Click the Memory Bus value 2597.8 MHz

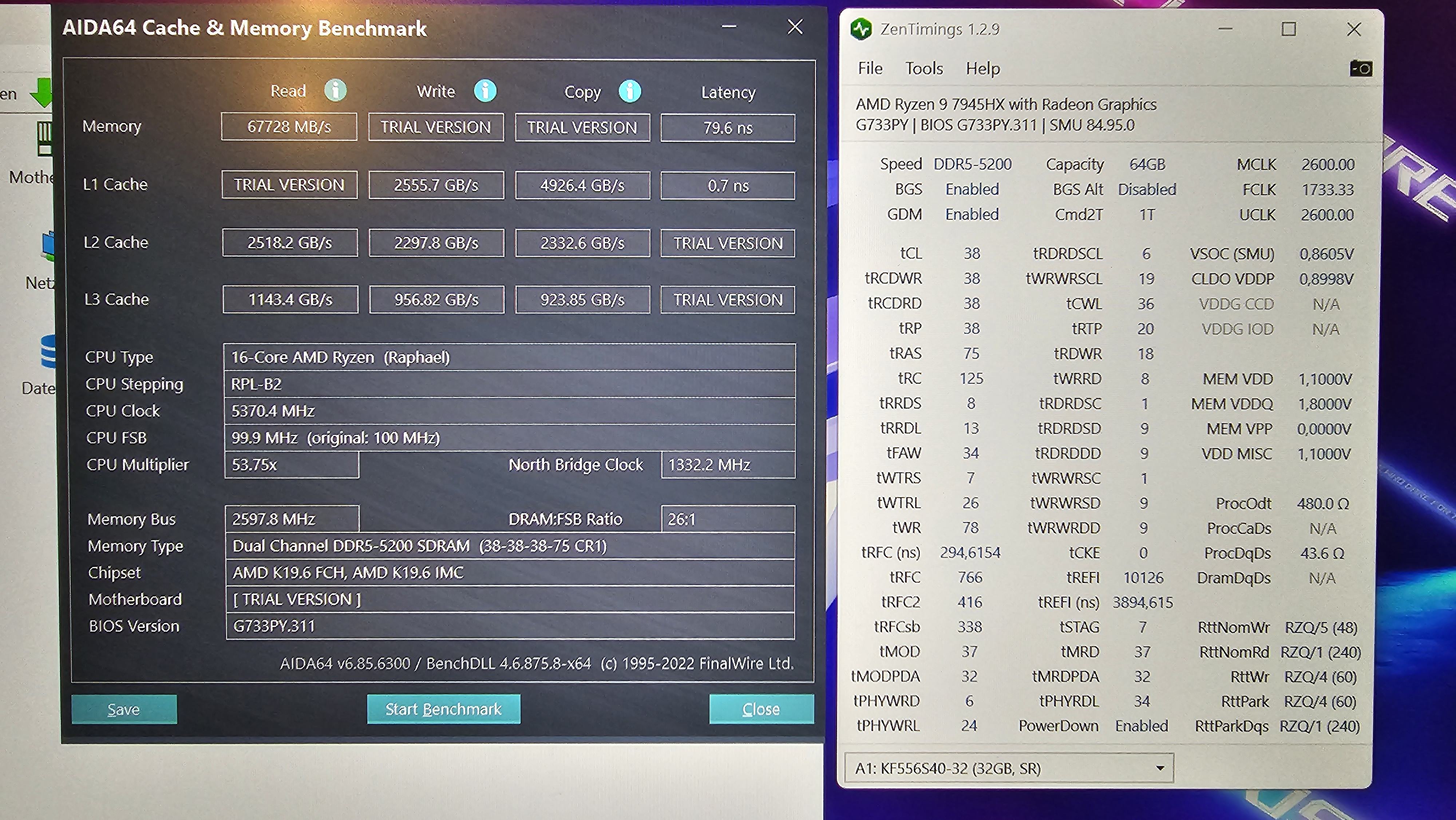(x=292, y=519)
